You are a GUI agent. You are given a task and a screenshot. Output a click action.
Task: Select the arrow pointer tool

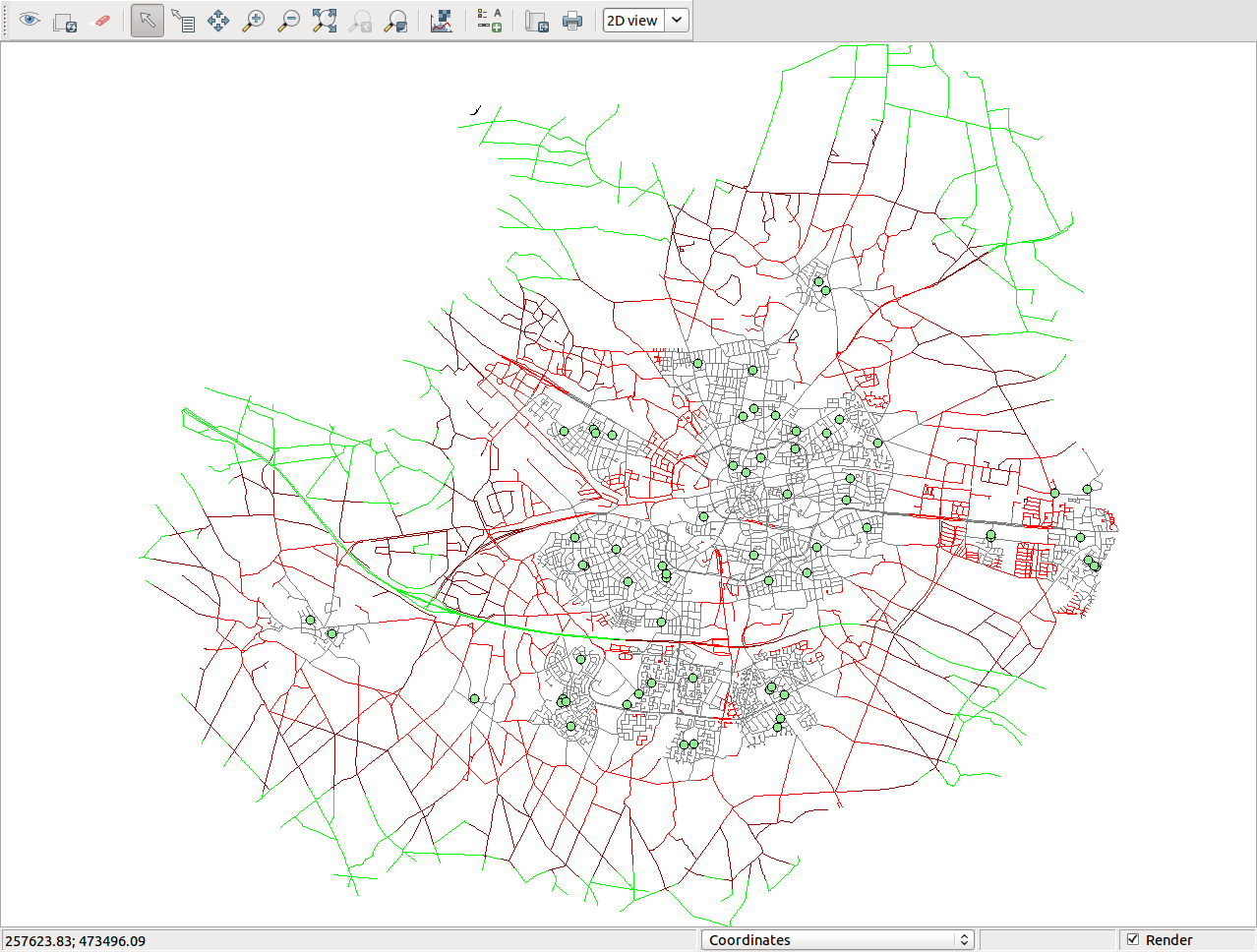coord(148,21)
